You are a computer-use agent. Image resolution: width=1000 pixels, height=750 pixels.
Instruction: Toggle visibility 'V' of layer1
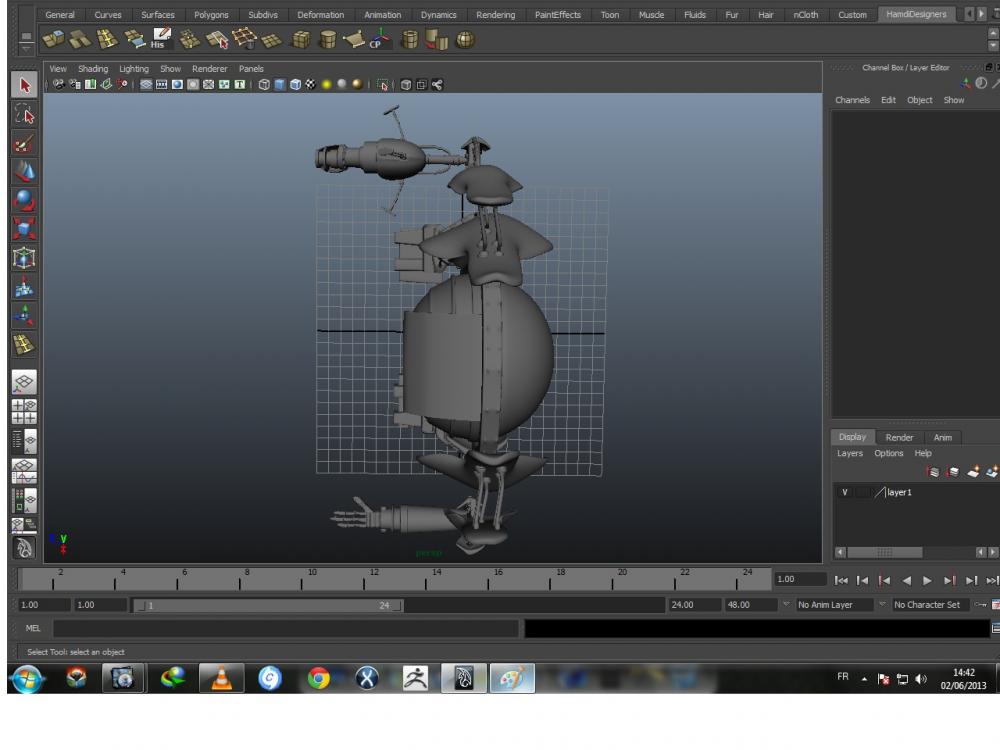coord(845,493)
